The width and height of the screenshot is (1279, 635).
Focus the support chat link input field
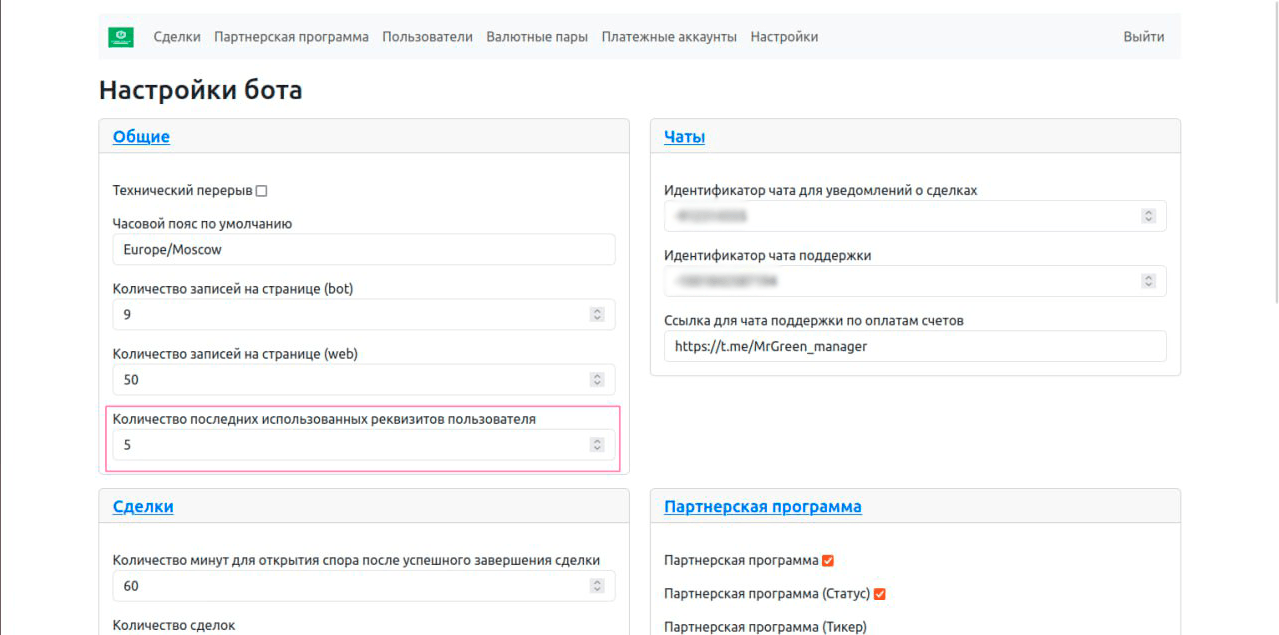914,346
